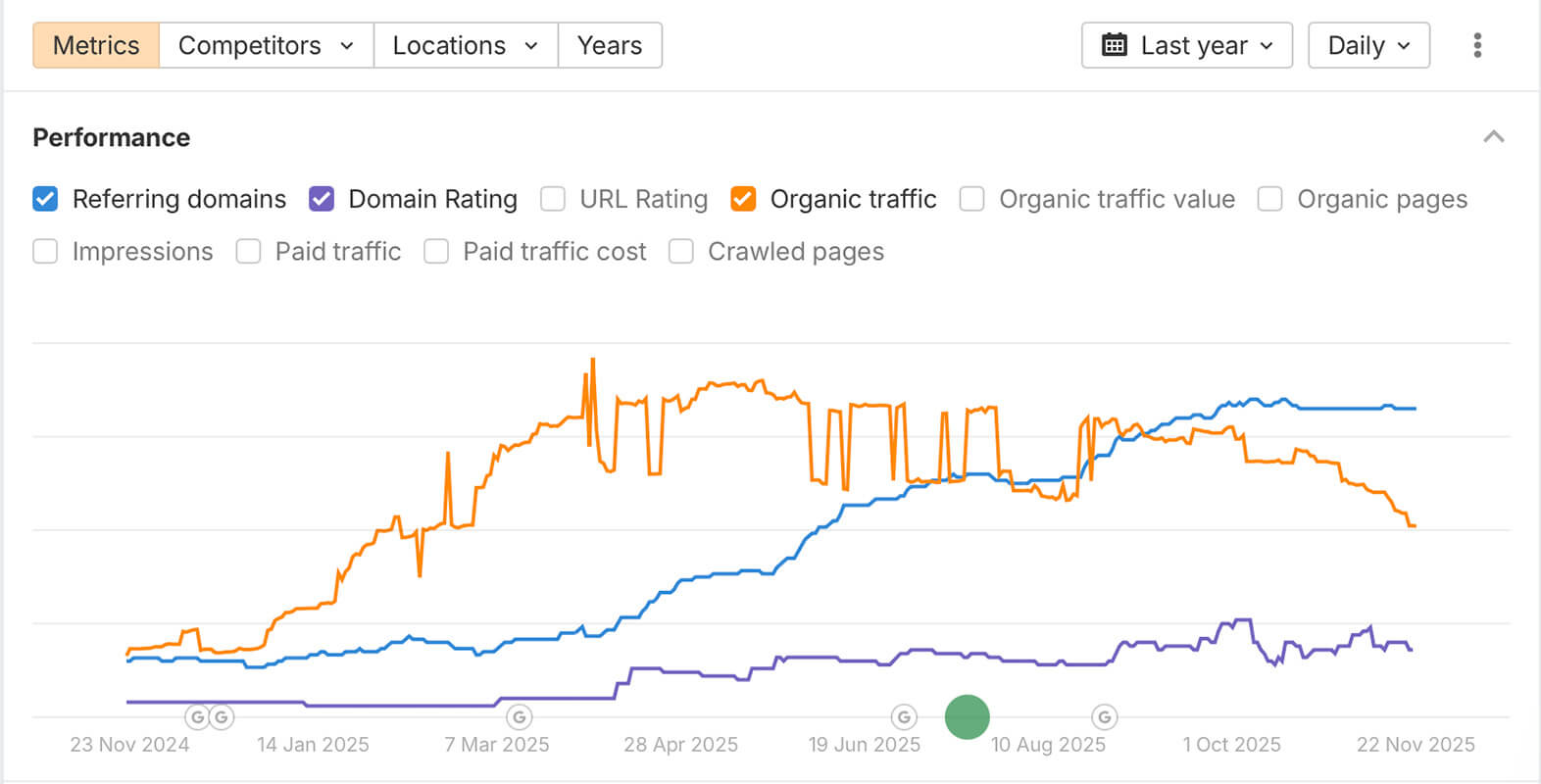The width and height of the screenshot is (1541, 784).
Task: Click the second Google marker near Nov 2024
Action: [x=222, y=717]
